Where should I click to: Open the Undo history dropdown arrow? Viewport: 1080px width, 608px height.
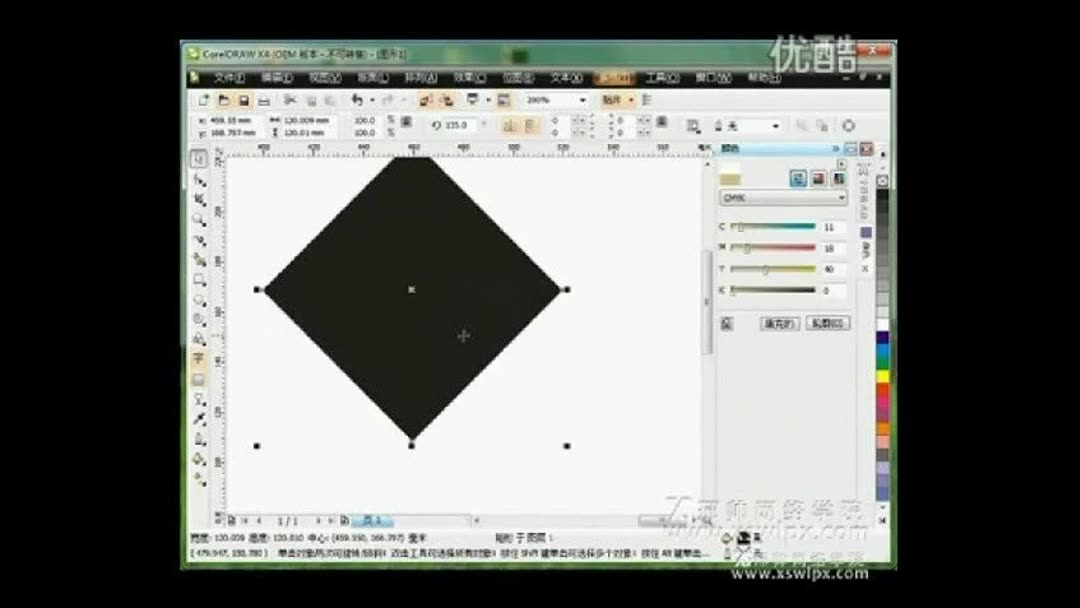[x=371, y=100]
